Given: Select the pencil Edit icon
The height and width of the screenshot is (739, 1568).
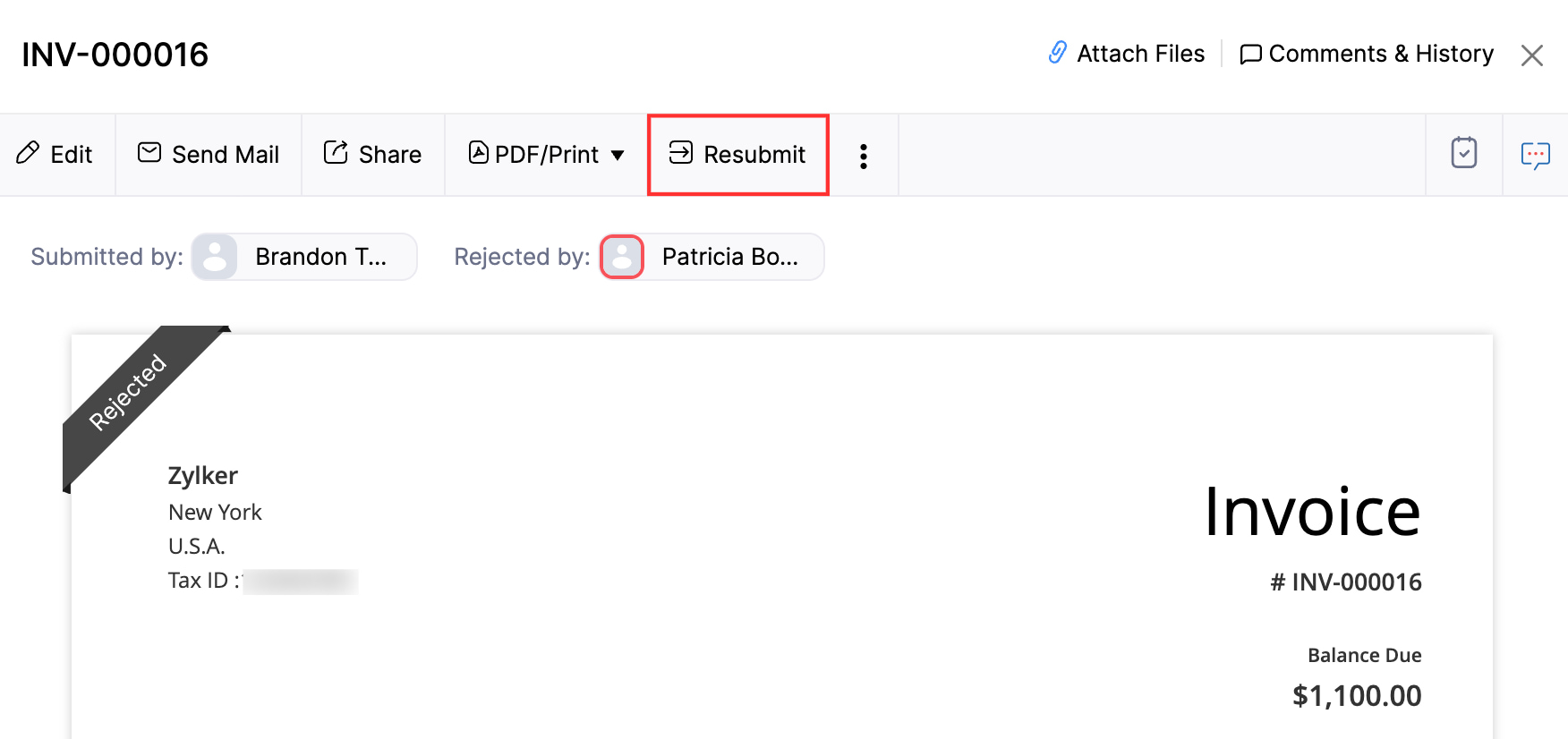Looking at the screenshot, I should pos(28,154).
